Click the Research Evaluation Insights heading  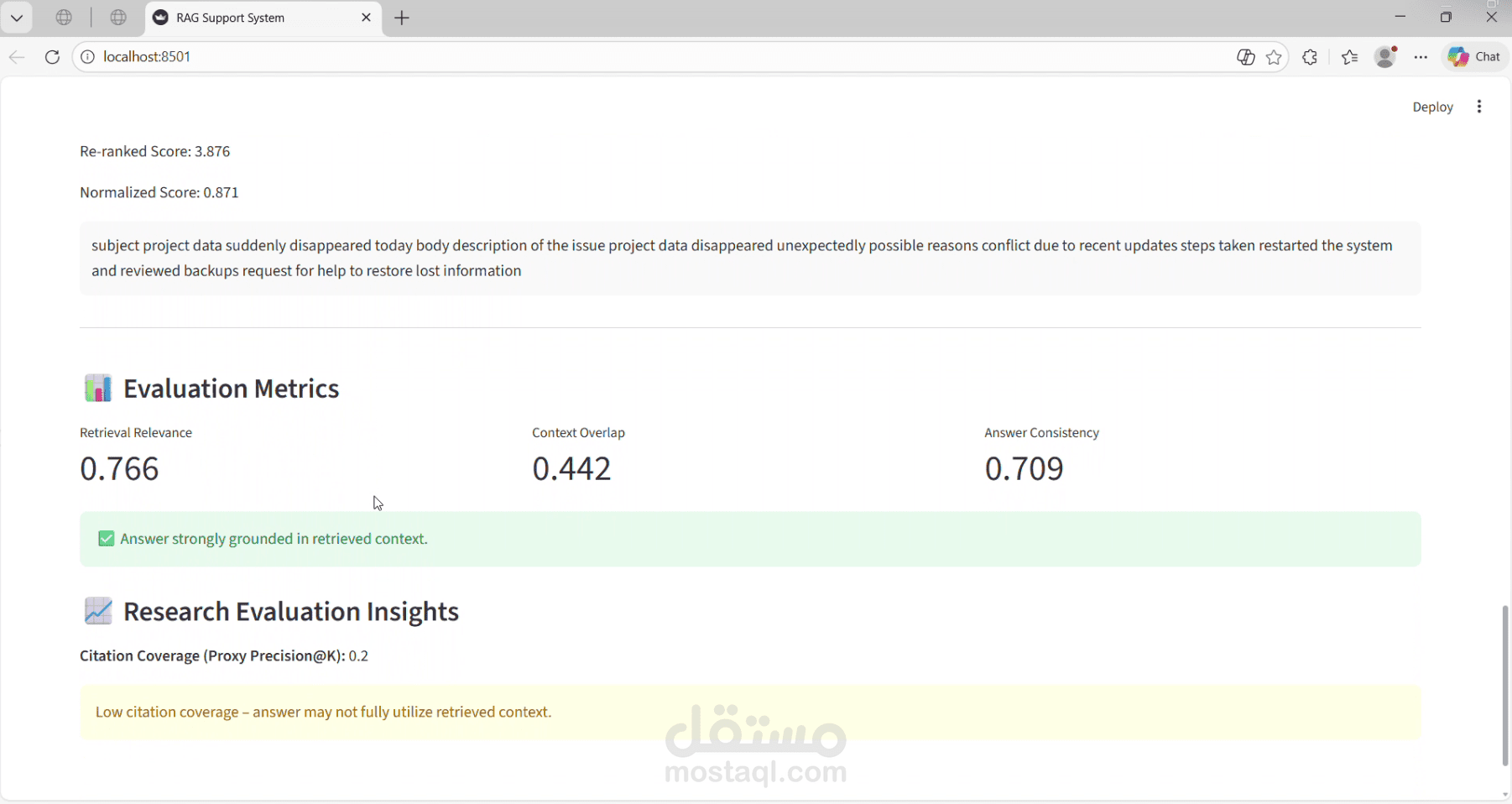[x=290, y=611]
